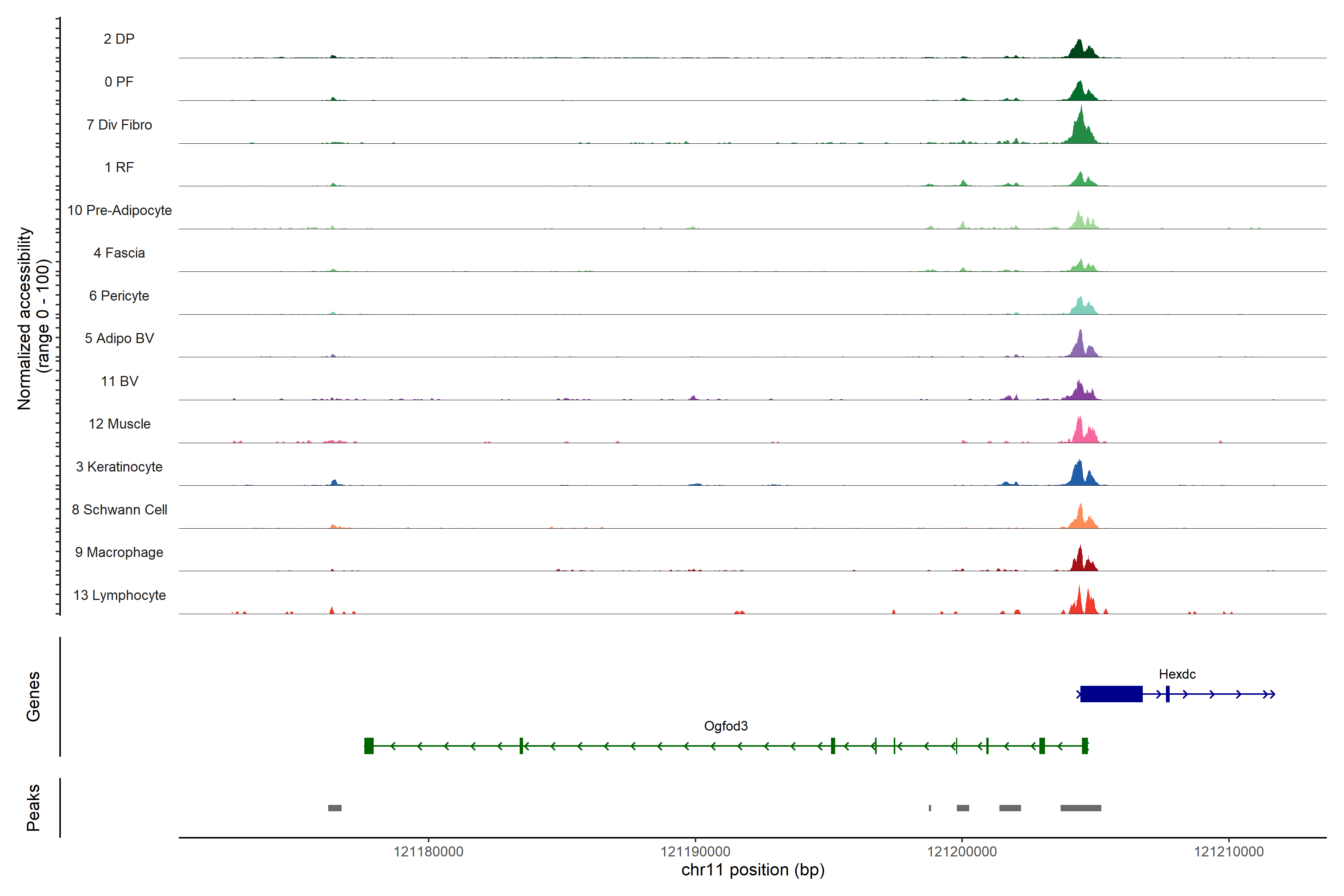Click the Ogfod3 gene name label
Screen dimensions: 1344x896
point(726,726)
